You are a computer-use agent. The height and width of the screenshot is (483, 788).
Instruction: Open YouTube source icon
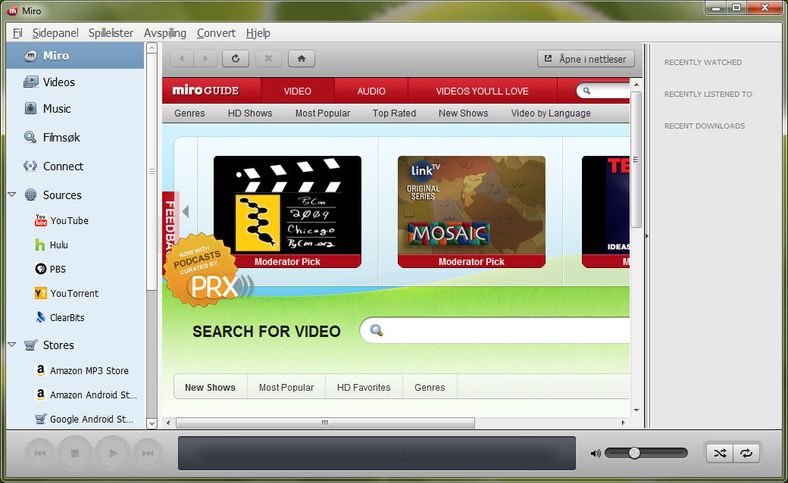tap(41, 220)
